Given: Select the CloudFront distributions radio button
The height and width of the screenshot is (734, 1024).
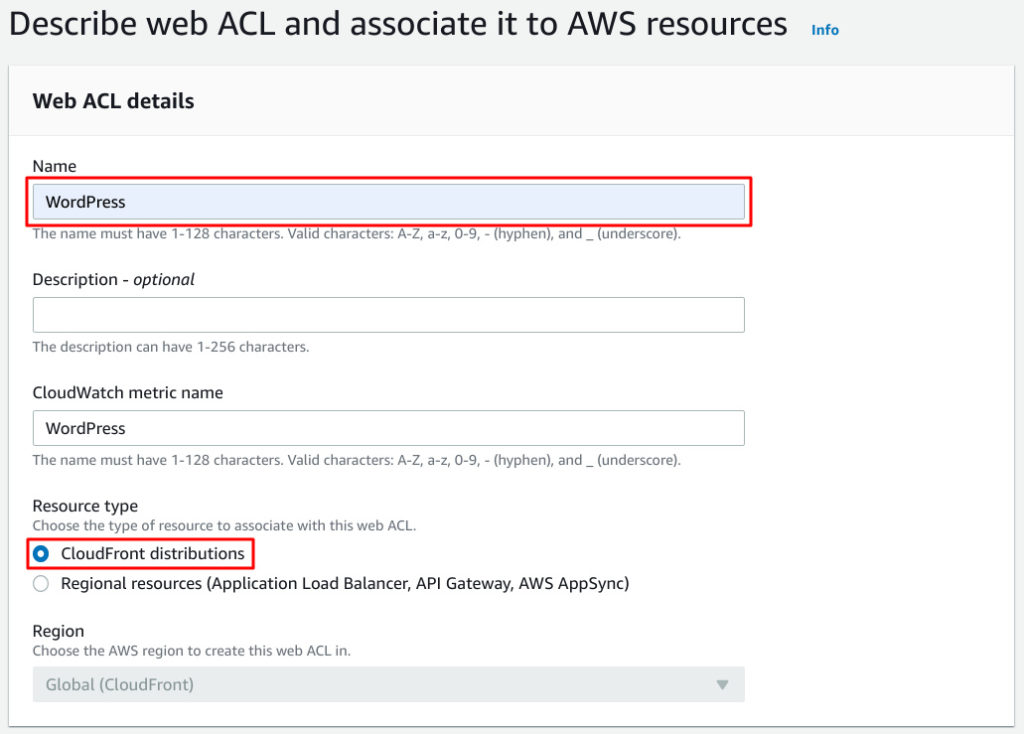Looking at the screenshot, I should click(x=40, y=554).
